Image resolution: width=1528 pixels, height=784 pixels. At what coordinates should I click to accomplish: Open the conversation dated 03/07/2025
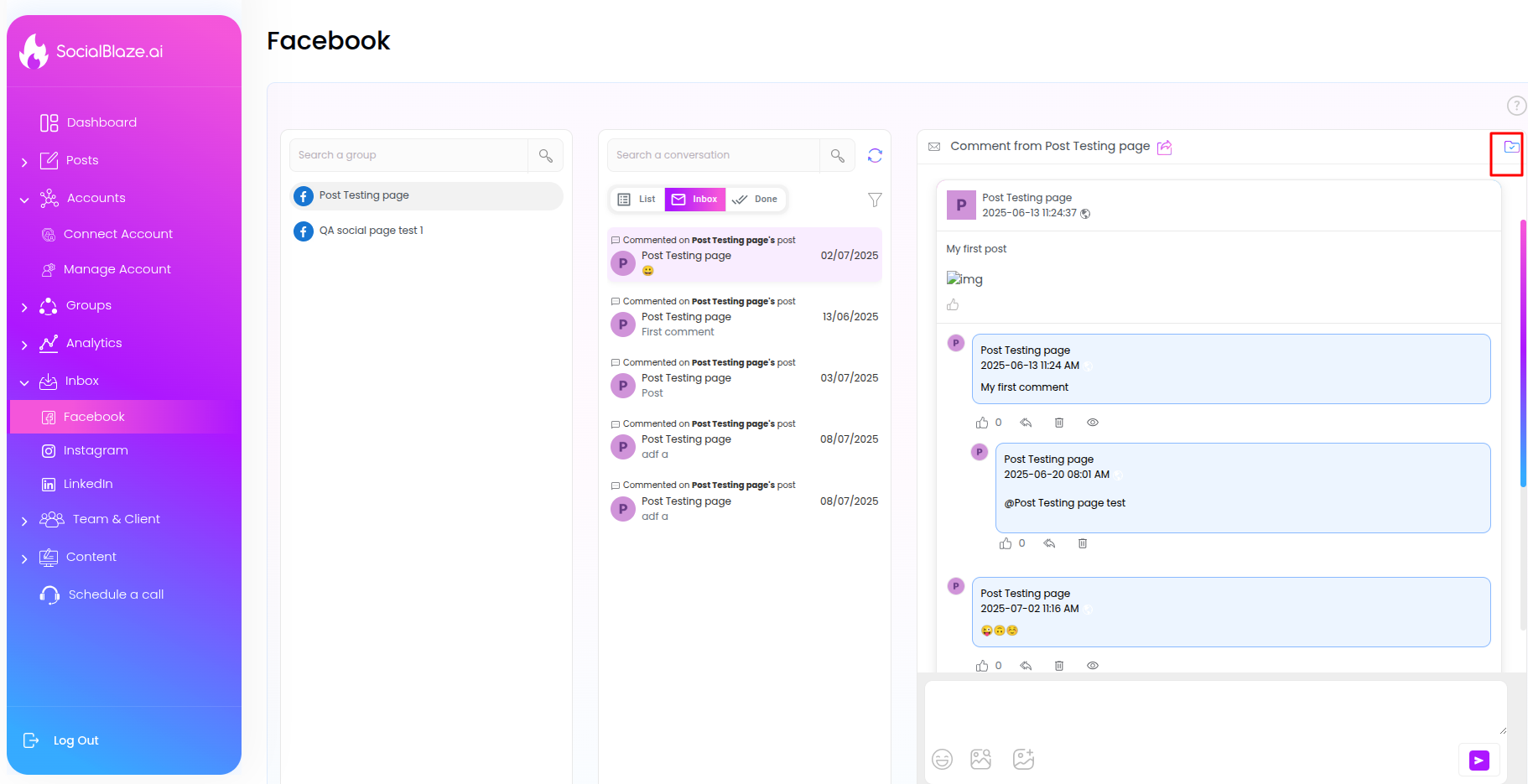pos(745,378)
